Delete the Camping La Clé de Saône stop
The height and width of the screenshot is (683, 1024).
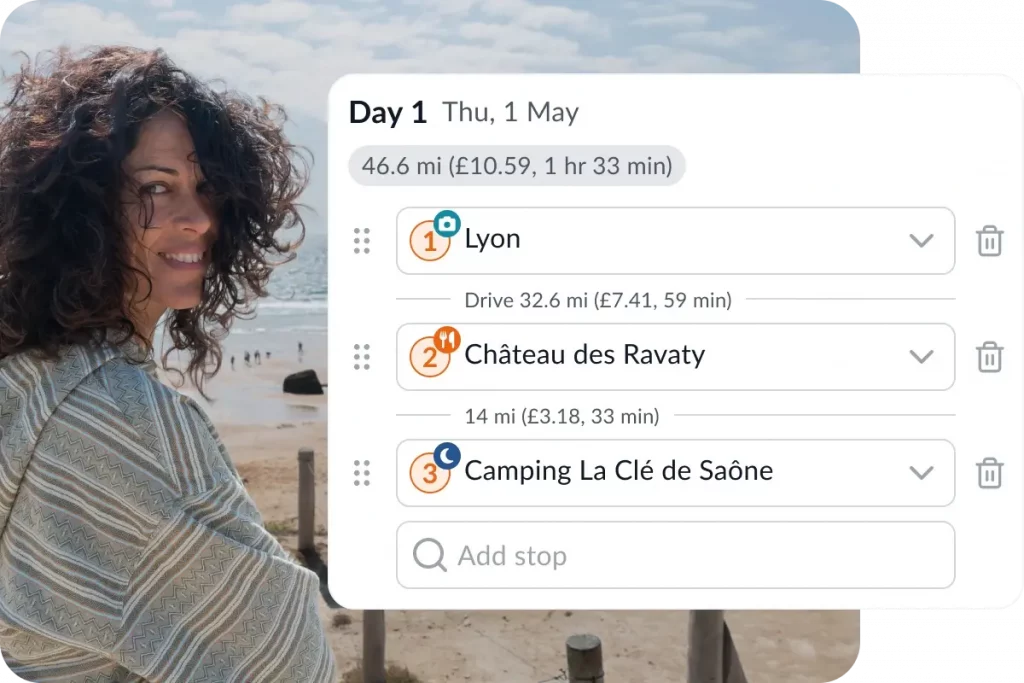[989, 473]
